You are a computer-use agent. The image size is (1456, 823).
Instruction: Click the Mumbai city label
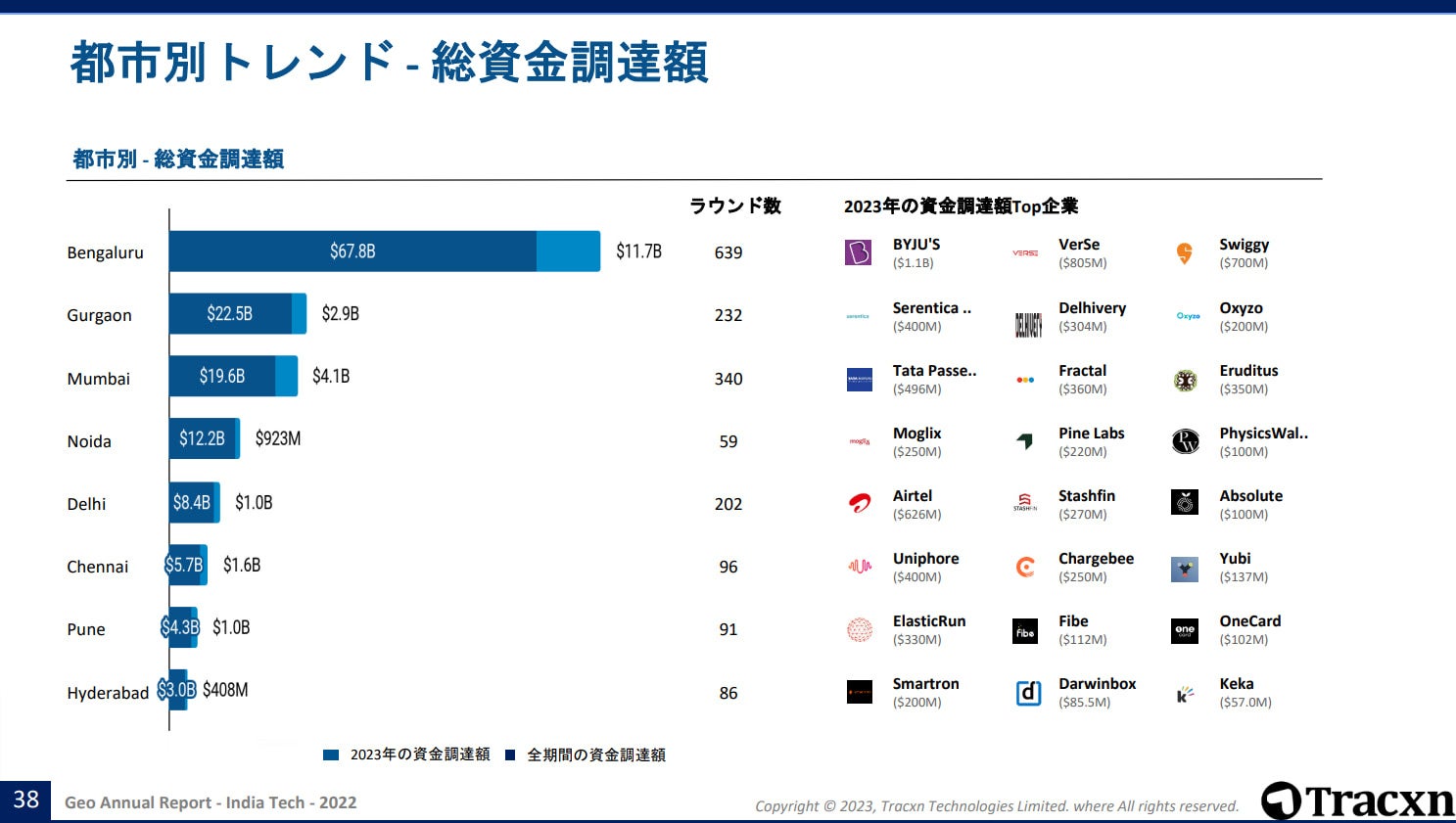(x=98, y=379)
